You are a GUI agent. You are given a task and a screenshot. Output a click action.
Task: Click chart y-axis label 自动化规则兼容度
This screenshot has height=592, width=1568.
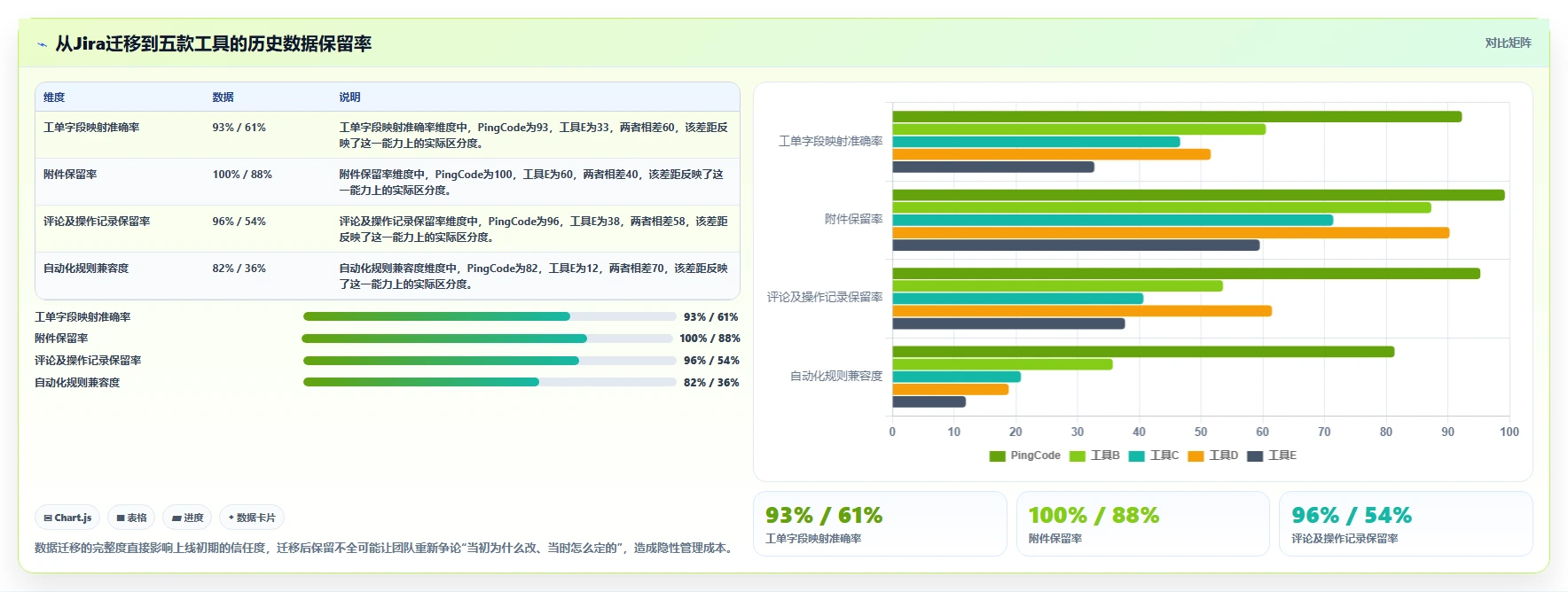836,376
